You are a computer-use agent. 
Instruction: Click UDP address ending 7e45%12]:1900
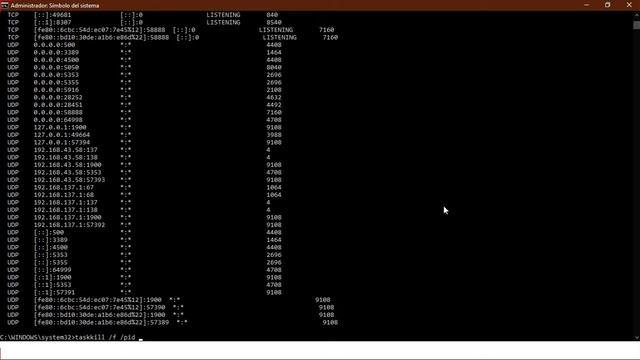click(98, 300)
